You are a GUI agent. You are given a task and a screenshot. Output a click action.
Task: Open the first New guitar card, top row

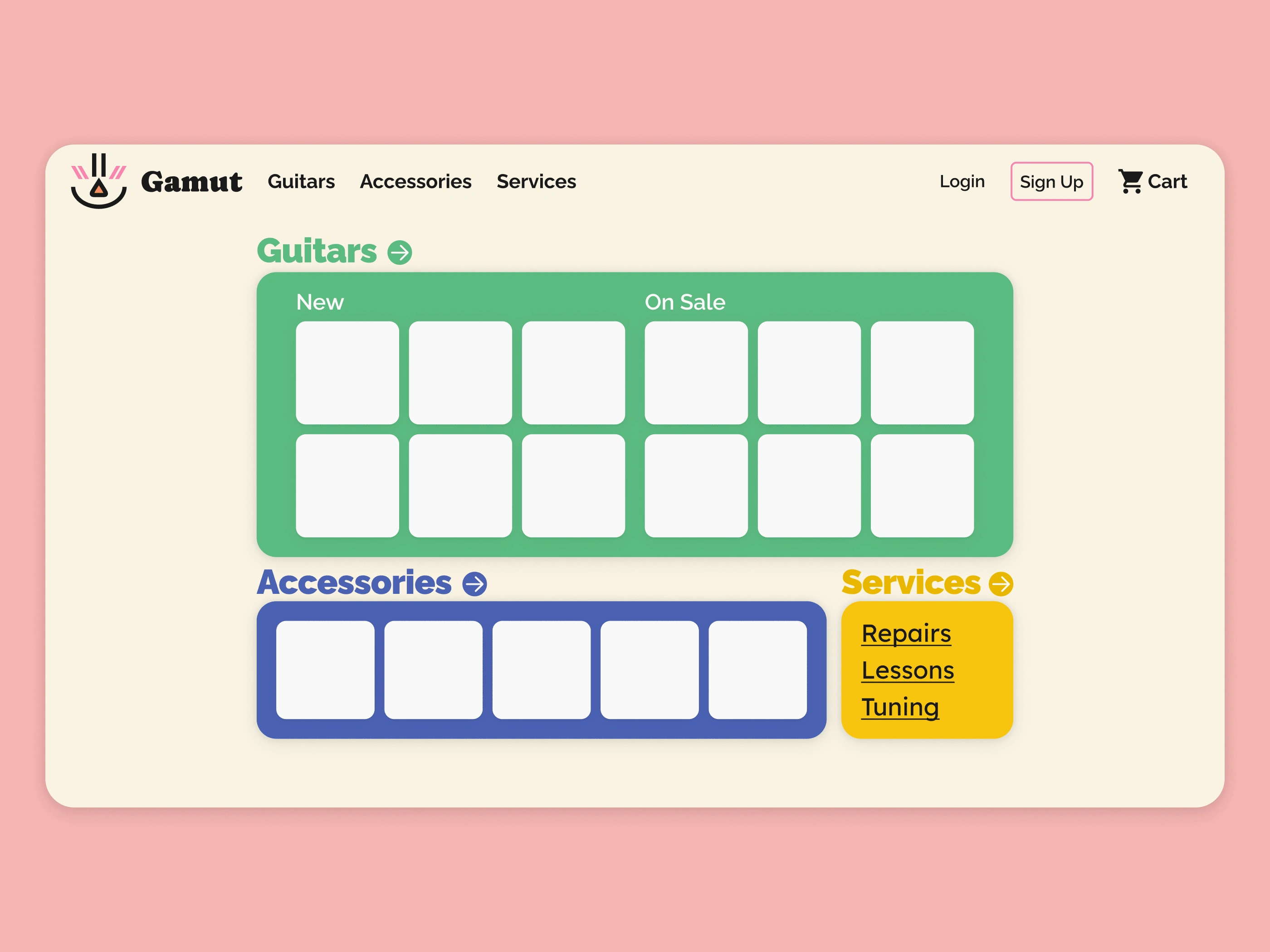(347, 373)
